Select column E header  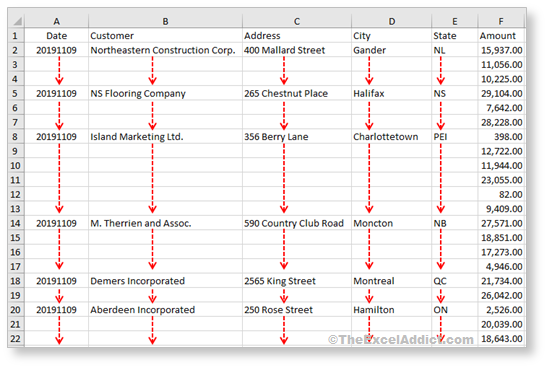[455, 21]
